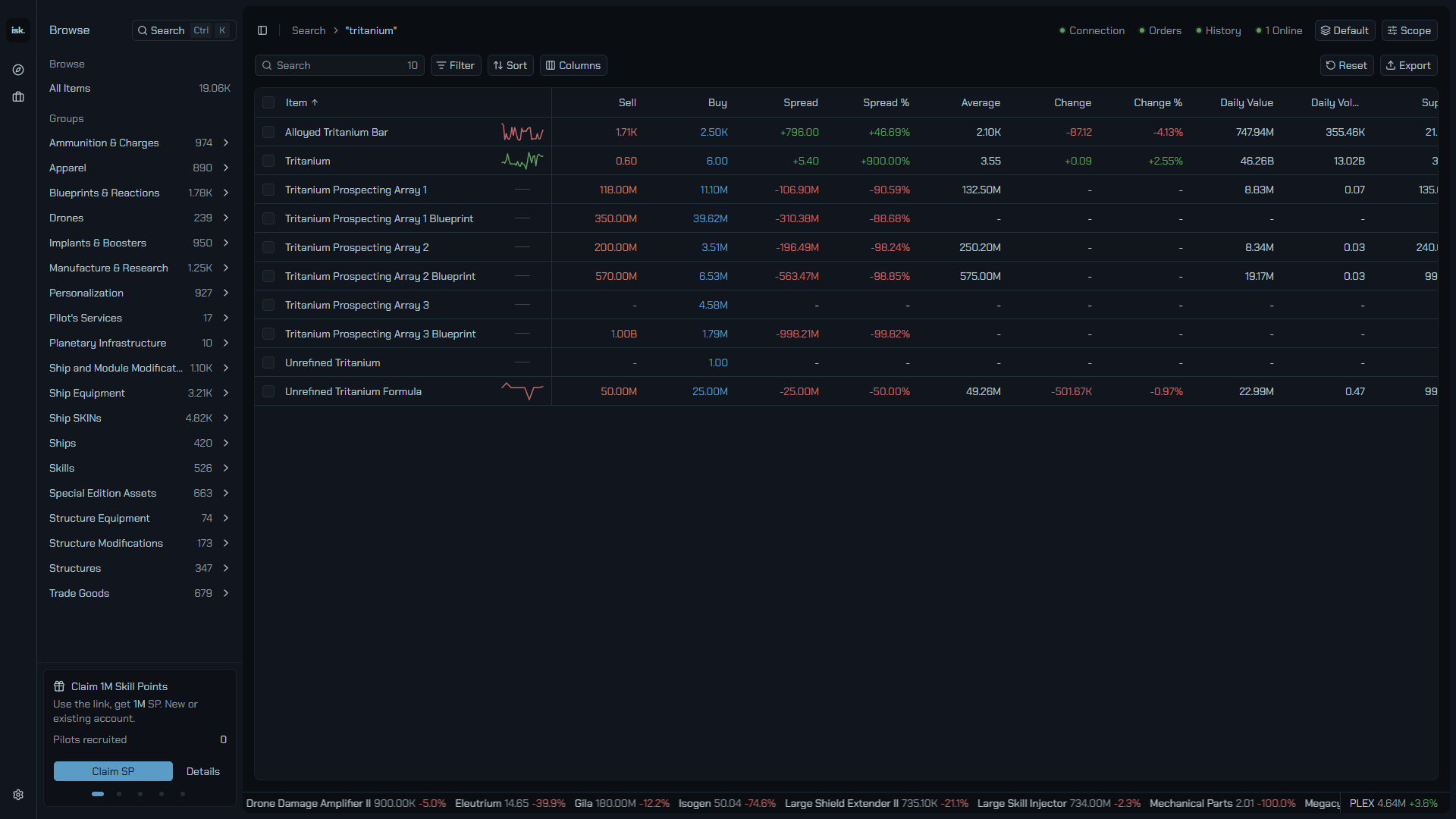Click the Export button
This screenshot has height=819, width=1456.
[x=1408, y=65]
